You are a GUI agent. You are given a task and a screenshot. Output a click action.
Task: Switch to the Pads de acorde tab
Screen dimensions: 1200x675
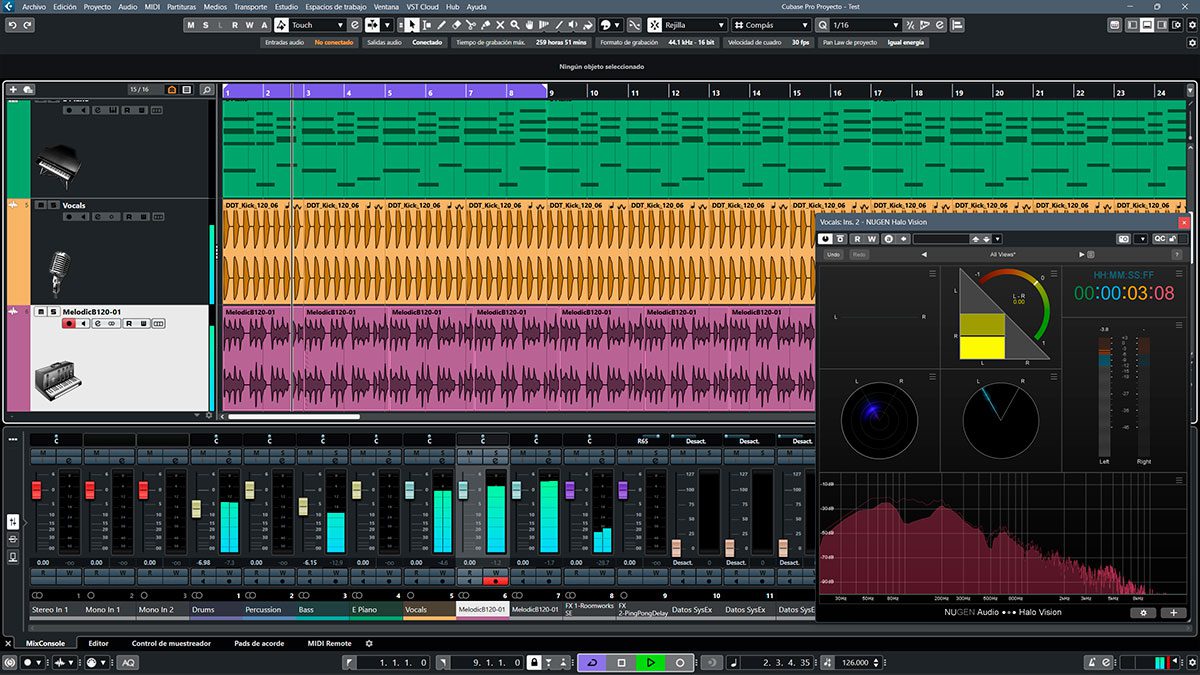[258, 643]
